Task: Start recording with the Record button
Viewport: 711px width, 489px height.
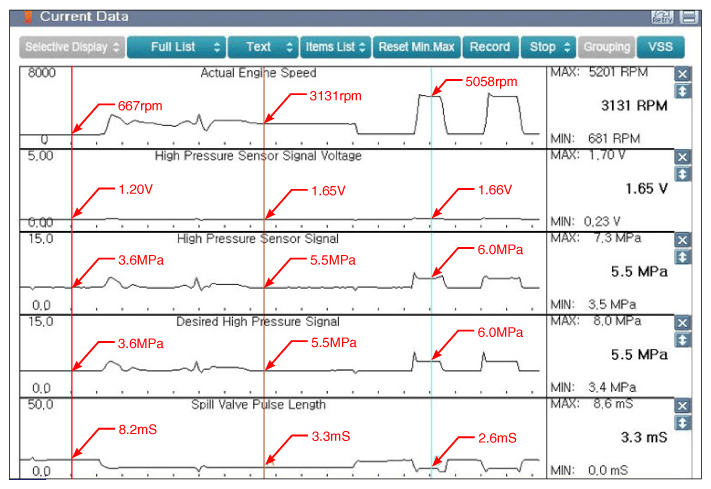Action: [490, 47]
